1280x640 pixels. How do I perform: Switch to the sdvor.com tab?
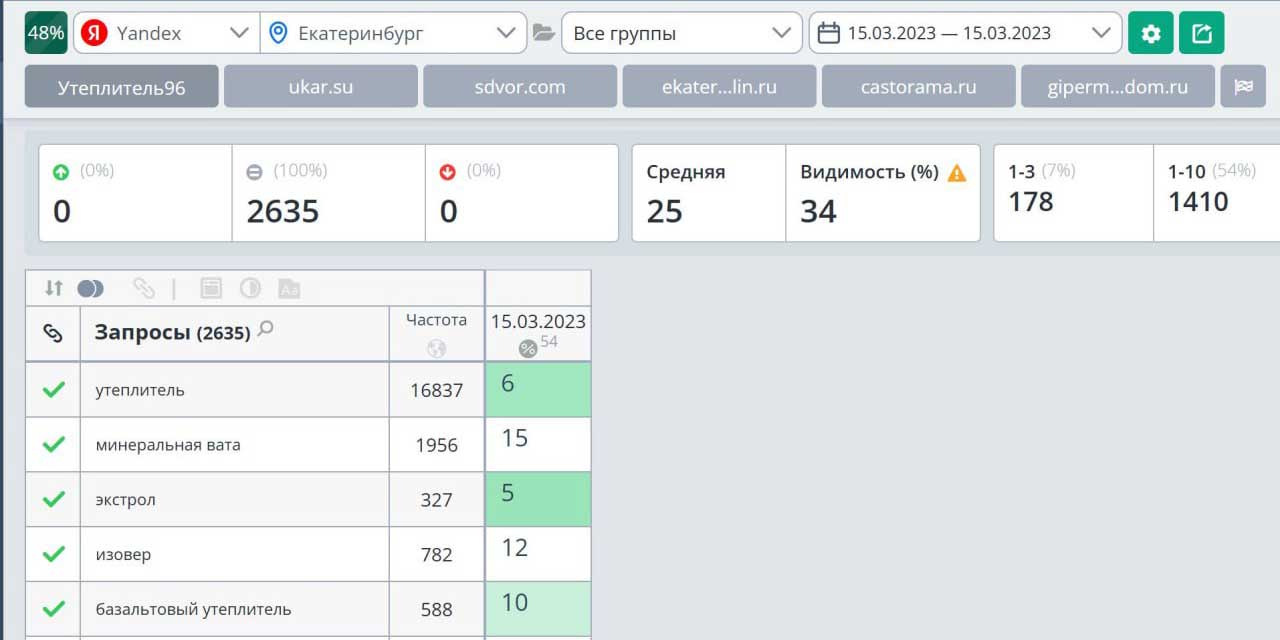[x=520, y=87]
